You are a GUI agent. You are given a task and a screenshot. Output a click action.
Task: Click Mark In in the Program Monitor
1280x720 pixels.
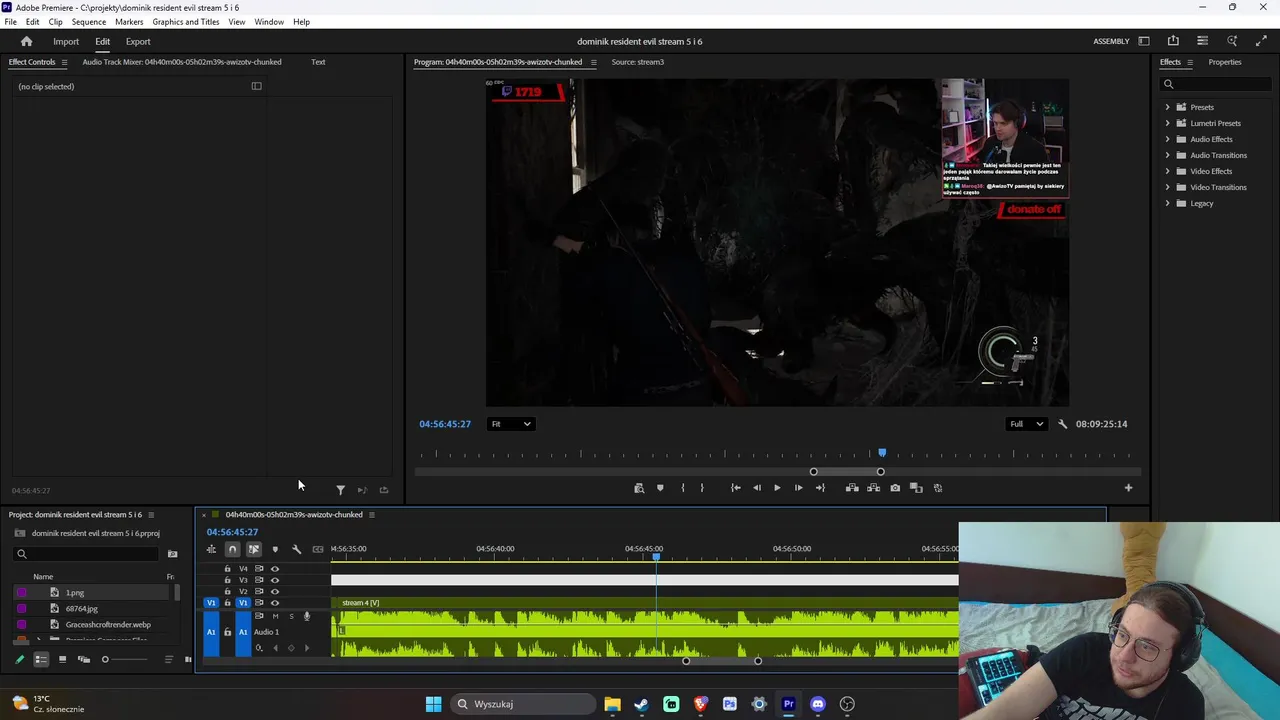683,488
